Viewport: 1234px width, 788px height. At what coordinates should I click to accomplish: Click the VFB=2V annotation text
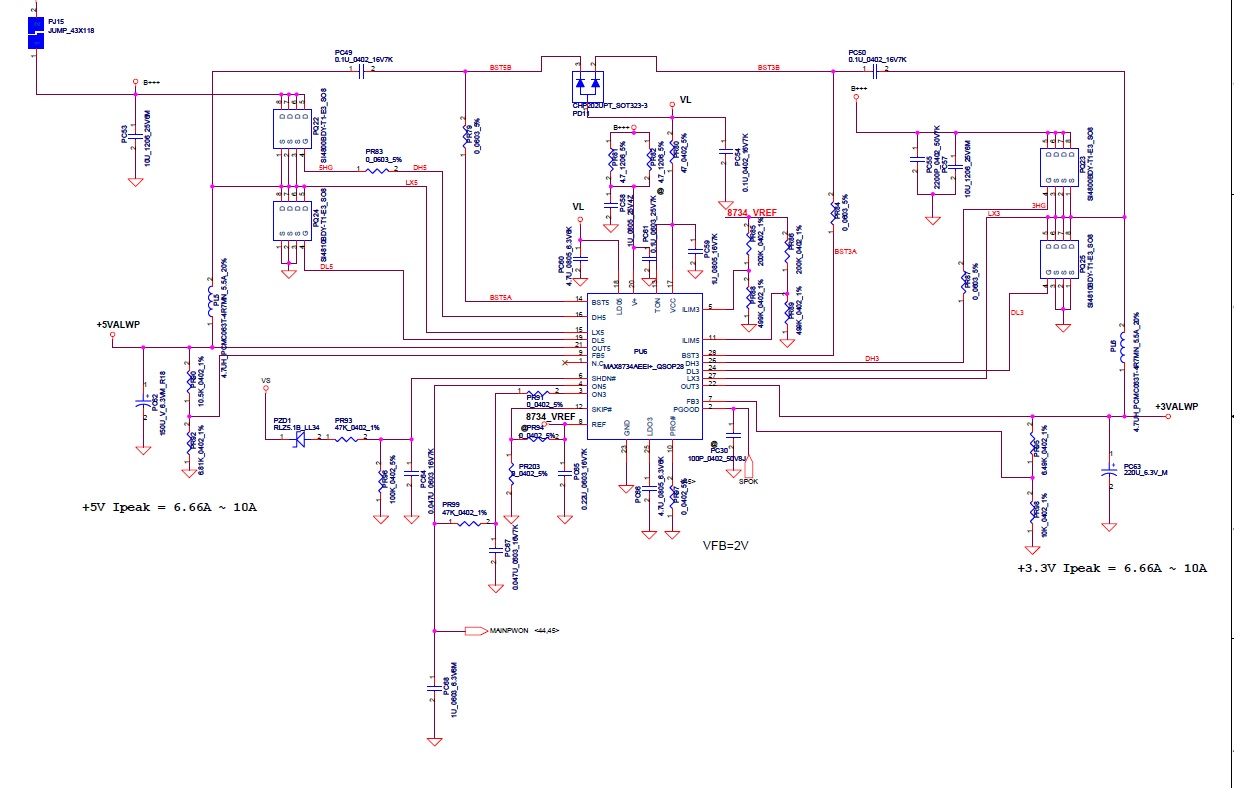726,544
